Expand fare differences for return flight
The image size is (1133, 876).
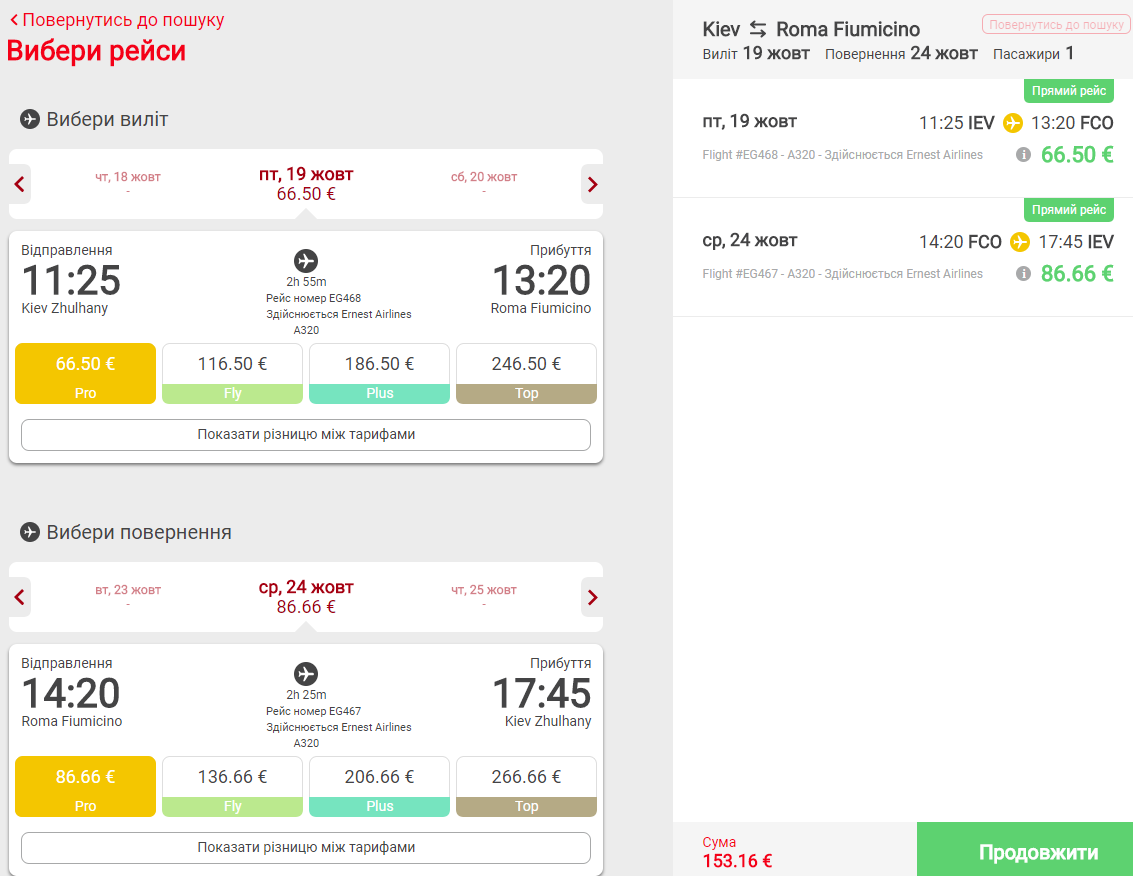tap(306, 847)
